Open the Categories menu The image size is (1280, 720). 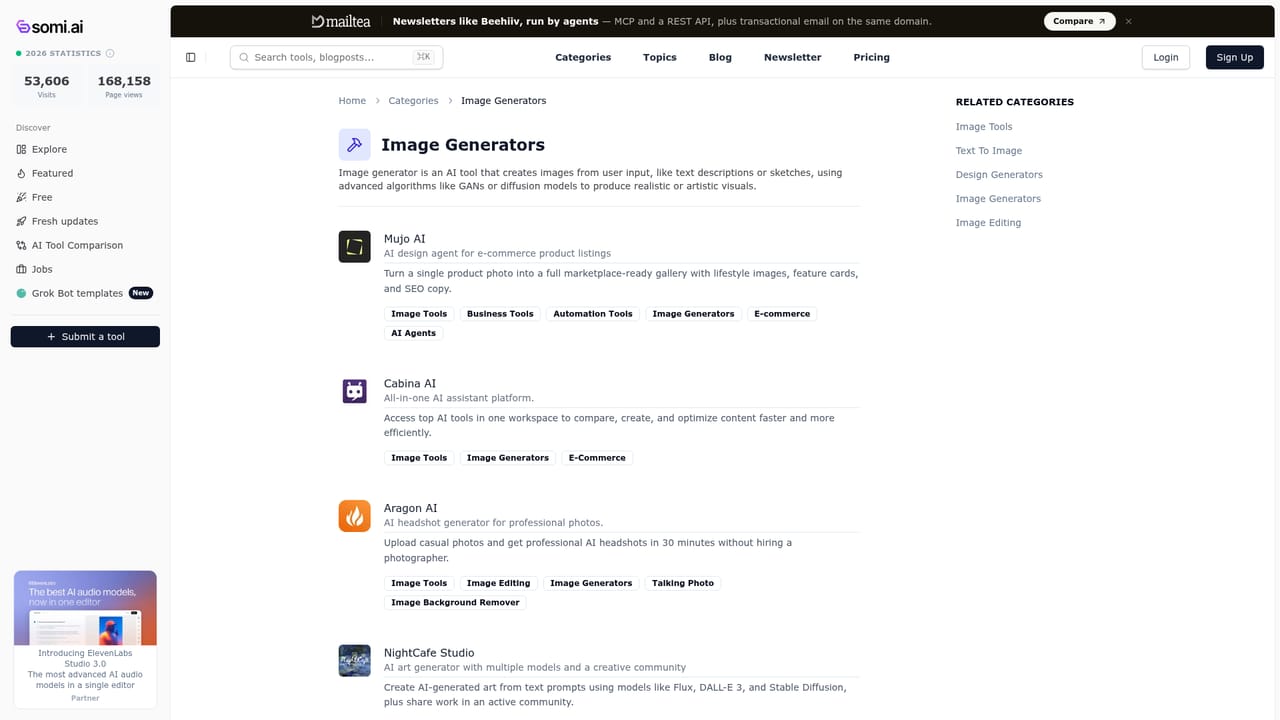click(x=583, y=57)
